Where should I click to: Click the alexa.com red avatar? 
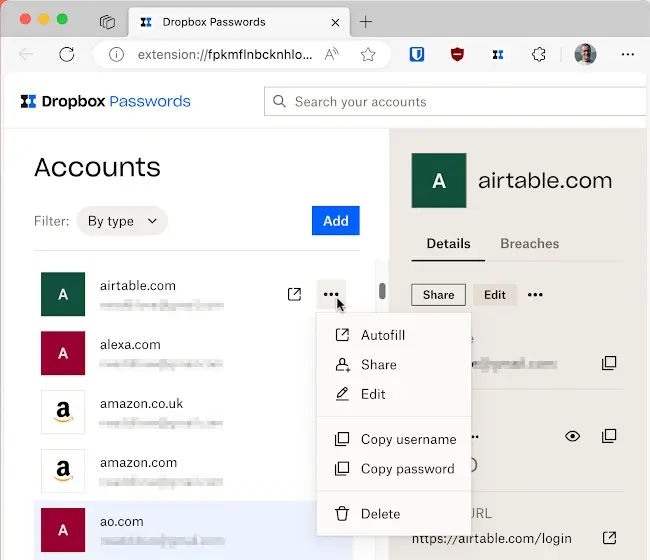[63, 353]
